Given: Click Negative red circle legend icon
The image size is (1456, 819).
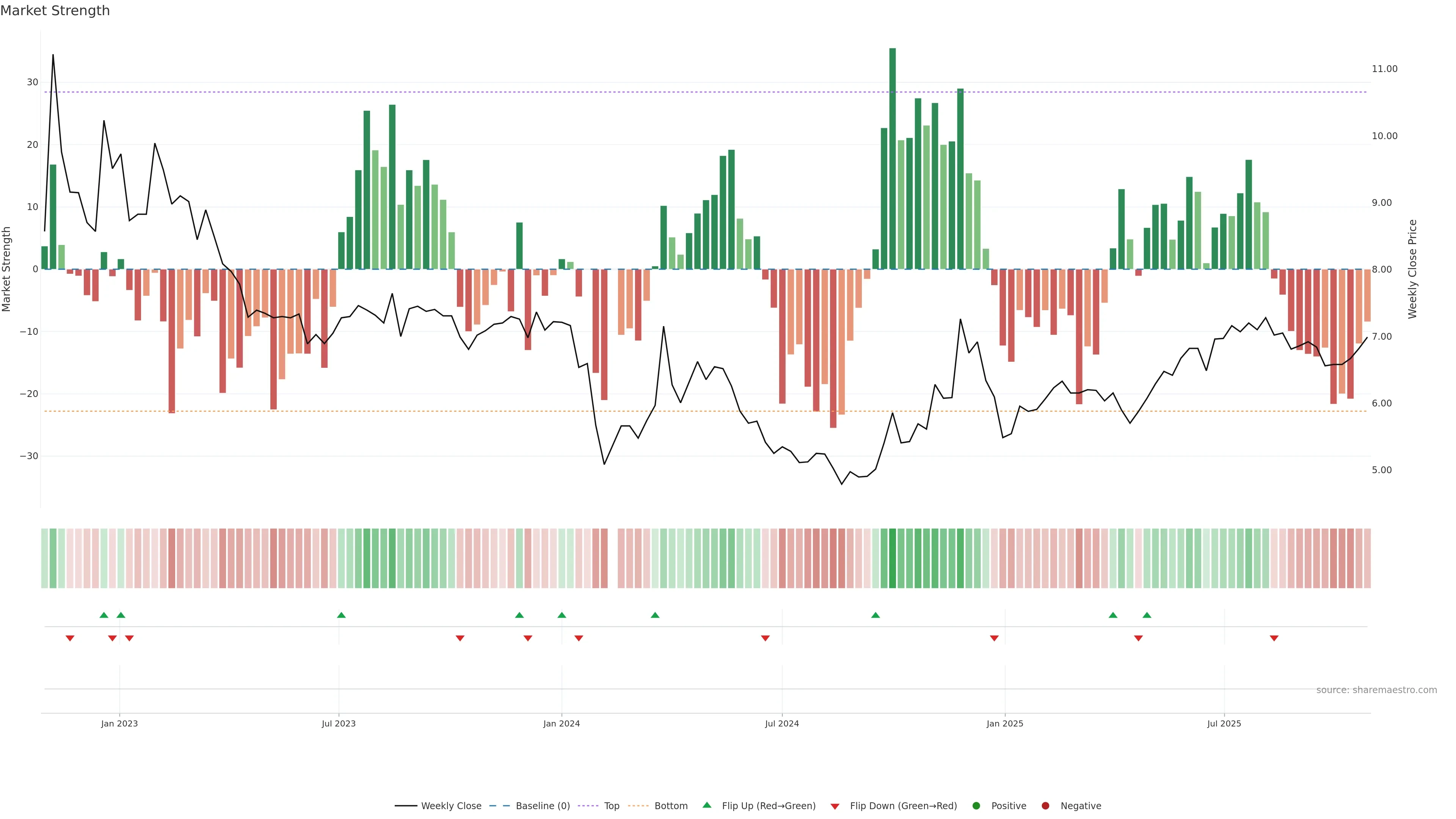Looking at the screenshot, I should tap(1045, 806).
